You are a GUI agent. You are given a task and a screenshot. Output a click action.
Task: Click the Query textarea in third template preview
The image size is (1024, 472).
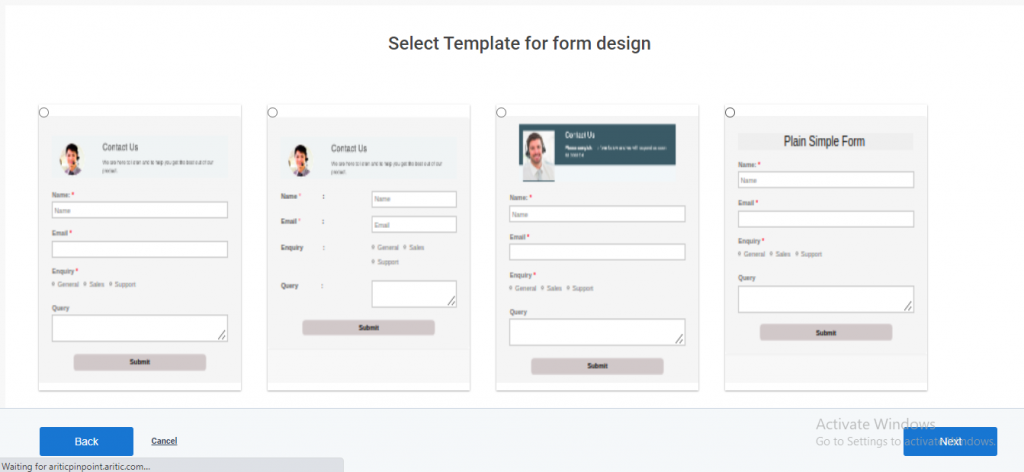[x=597, y=332]
